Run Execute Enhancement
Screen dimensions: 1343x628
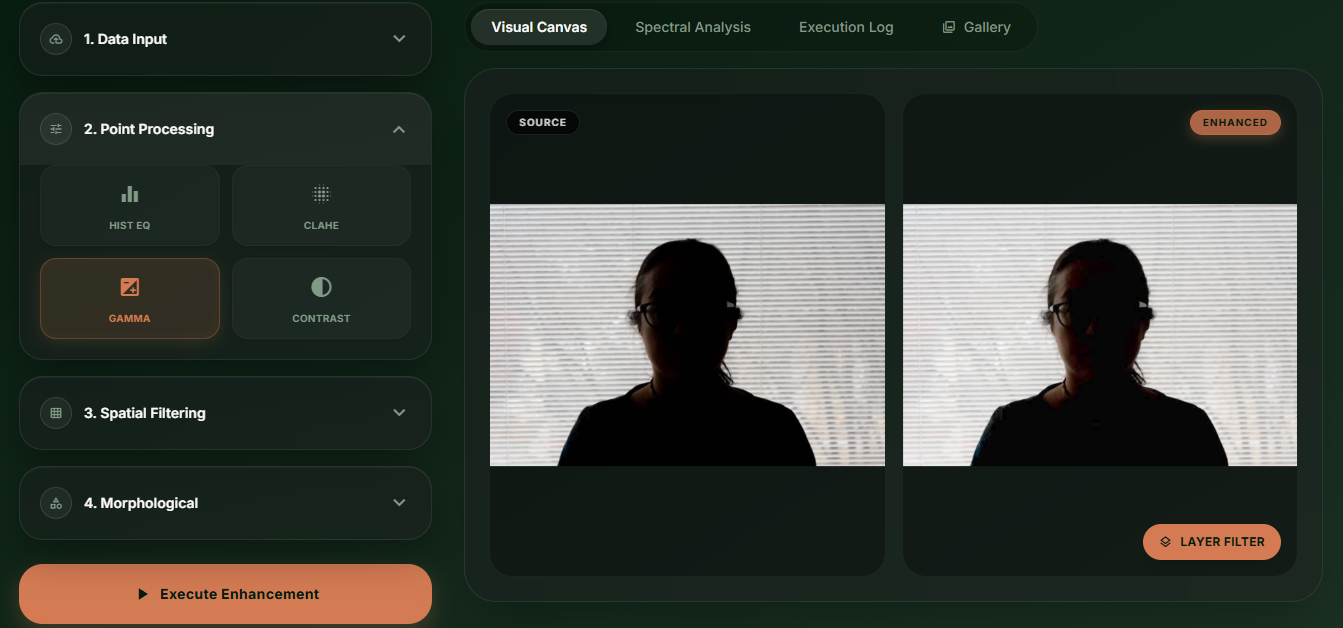tap(225, 594)
